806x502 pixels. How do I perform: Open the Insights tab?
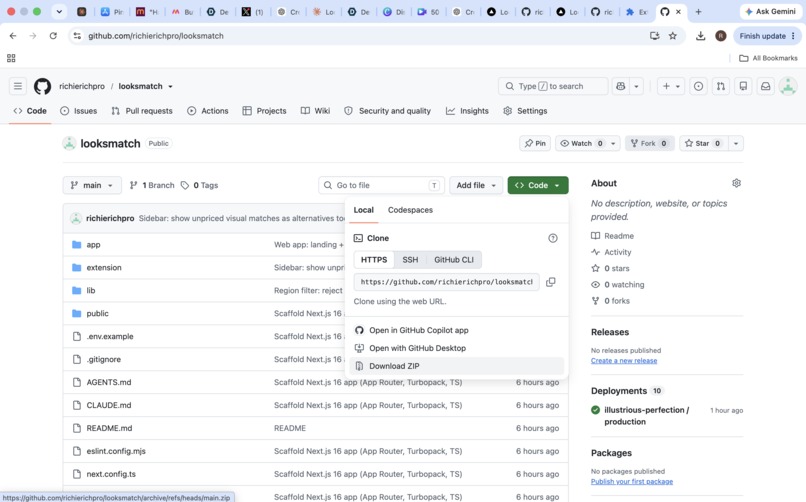[467, 111]
